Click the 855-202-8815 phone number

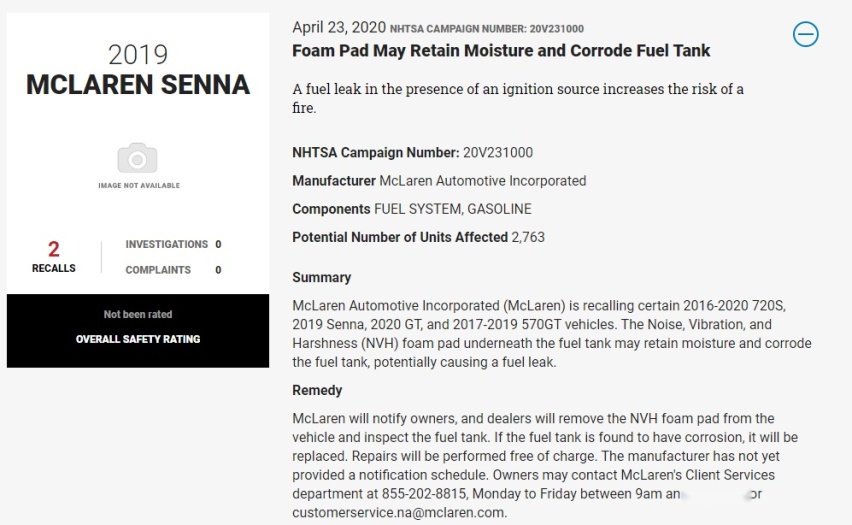click(x=424, y=493)
